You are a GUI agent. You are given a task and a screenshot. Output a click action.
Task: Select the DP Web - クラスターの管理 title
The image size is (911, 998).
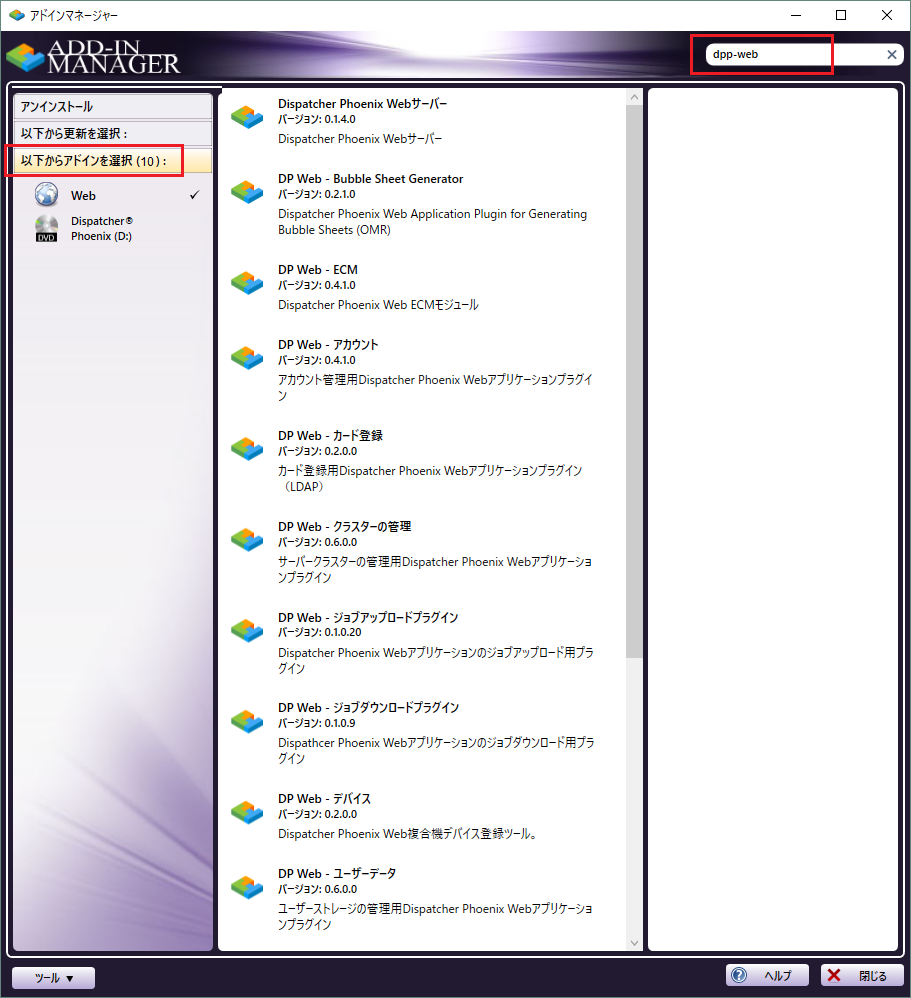coord(344,527)
